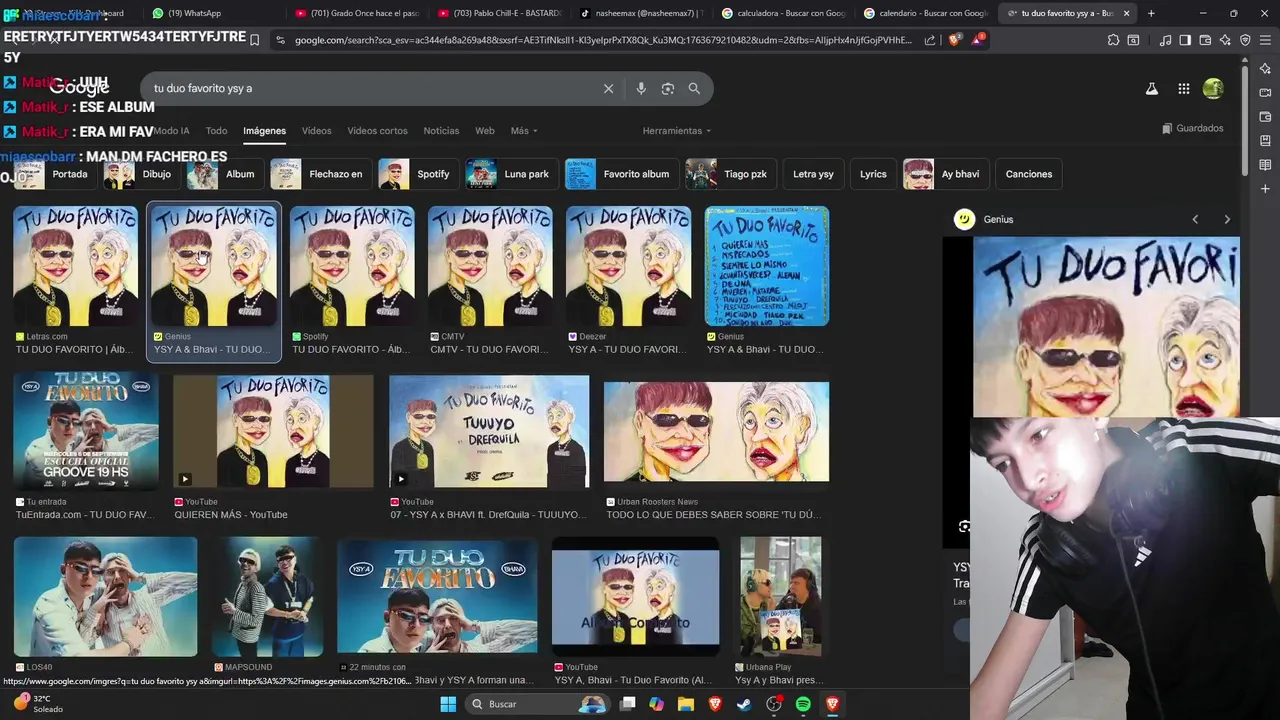This screenshot has height=720, width=1280.
Task: Filter images by the Ay bhavi chip
Action: (944, 174)
